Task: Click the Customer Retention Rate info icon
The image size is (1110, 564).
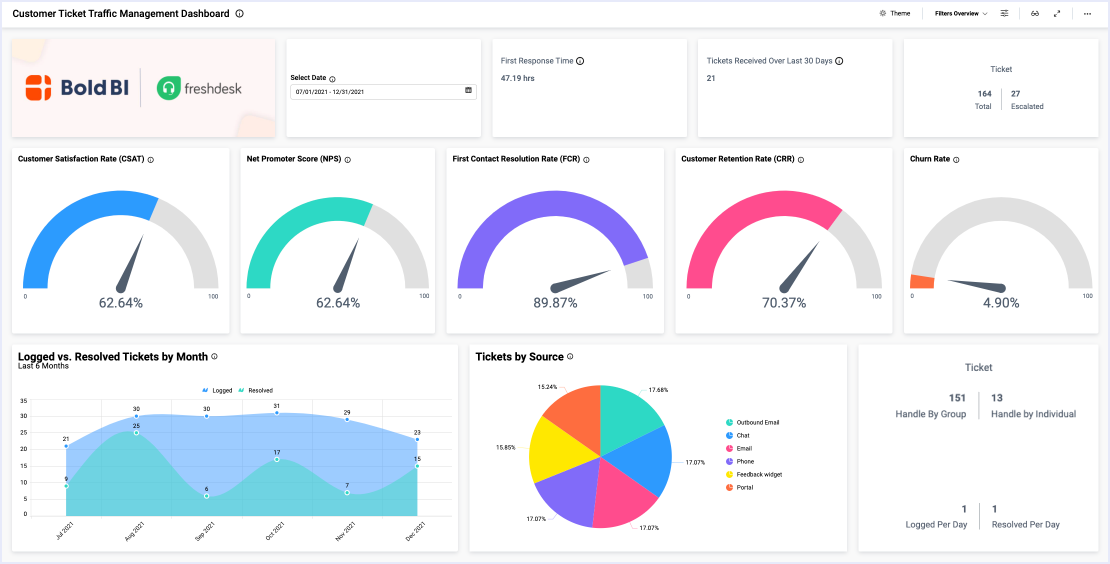Action: (801, 160)
